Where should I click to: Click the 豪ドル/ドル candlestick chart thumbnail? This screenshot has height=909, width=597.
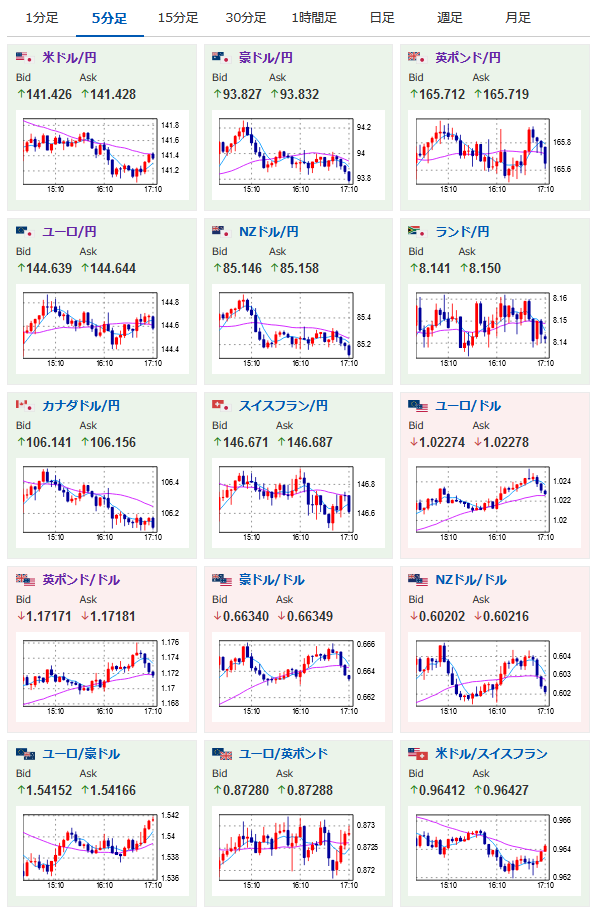pos(298,677)
